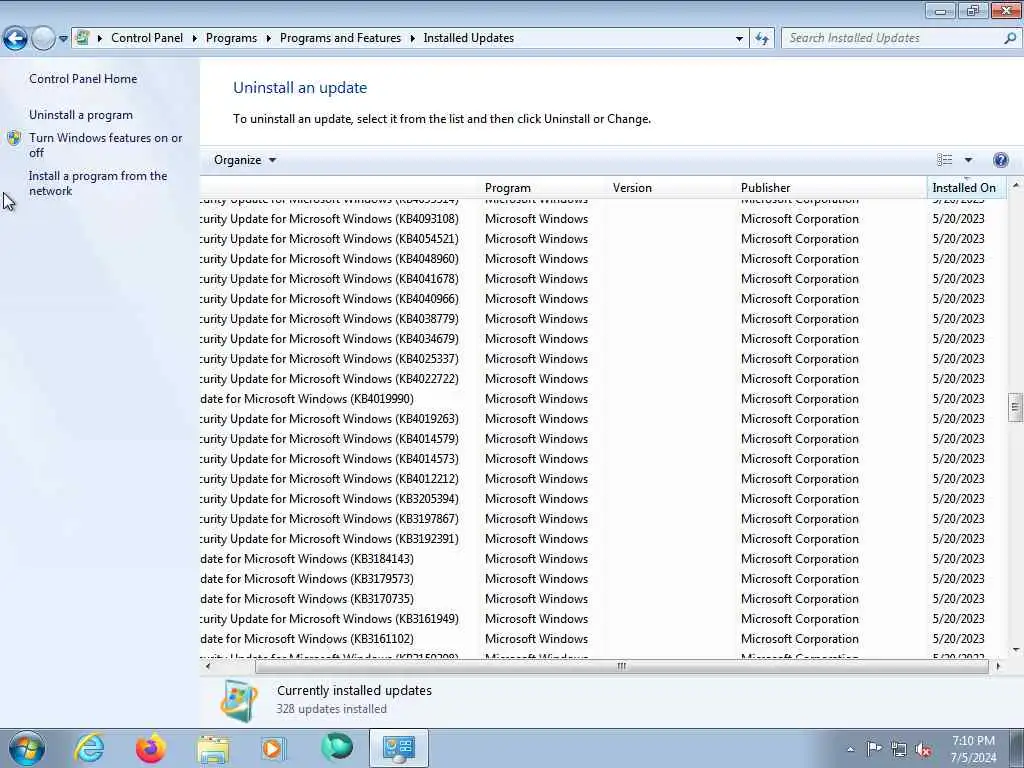Select update KB3170735 row
This screenshot has width=1024, height=768.
point(604,599)
